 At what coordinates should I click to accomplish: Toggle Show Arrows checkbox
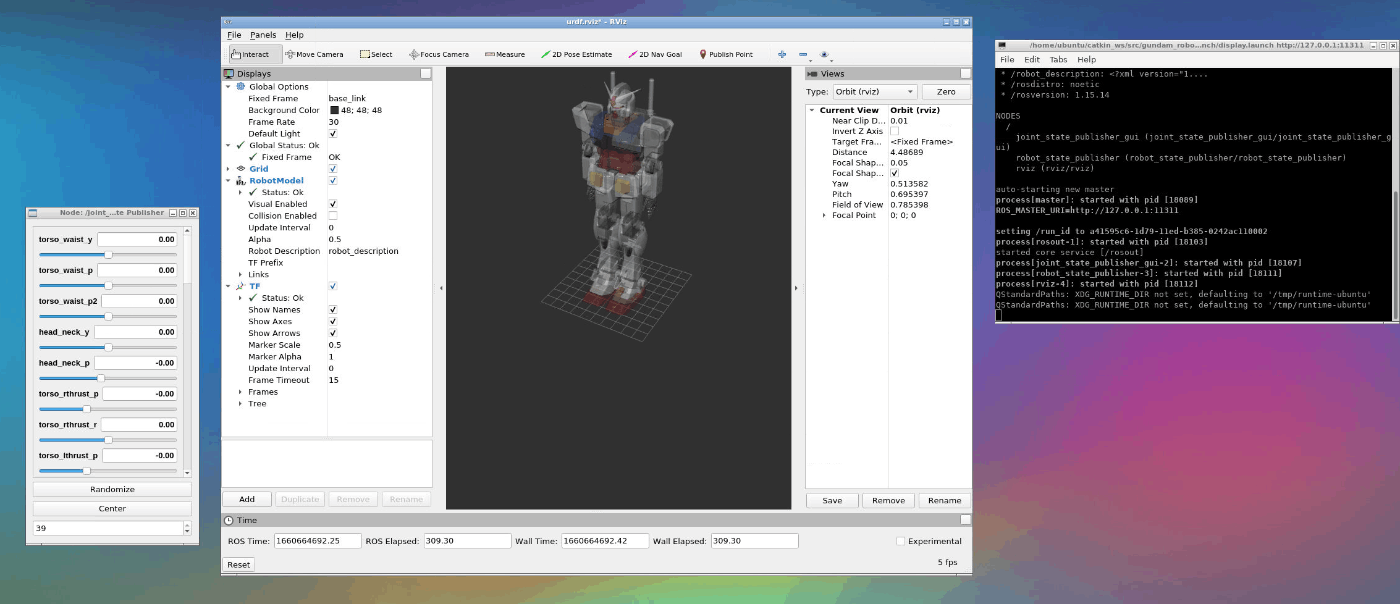point(333,333)
